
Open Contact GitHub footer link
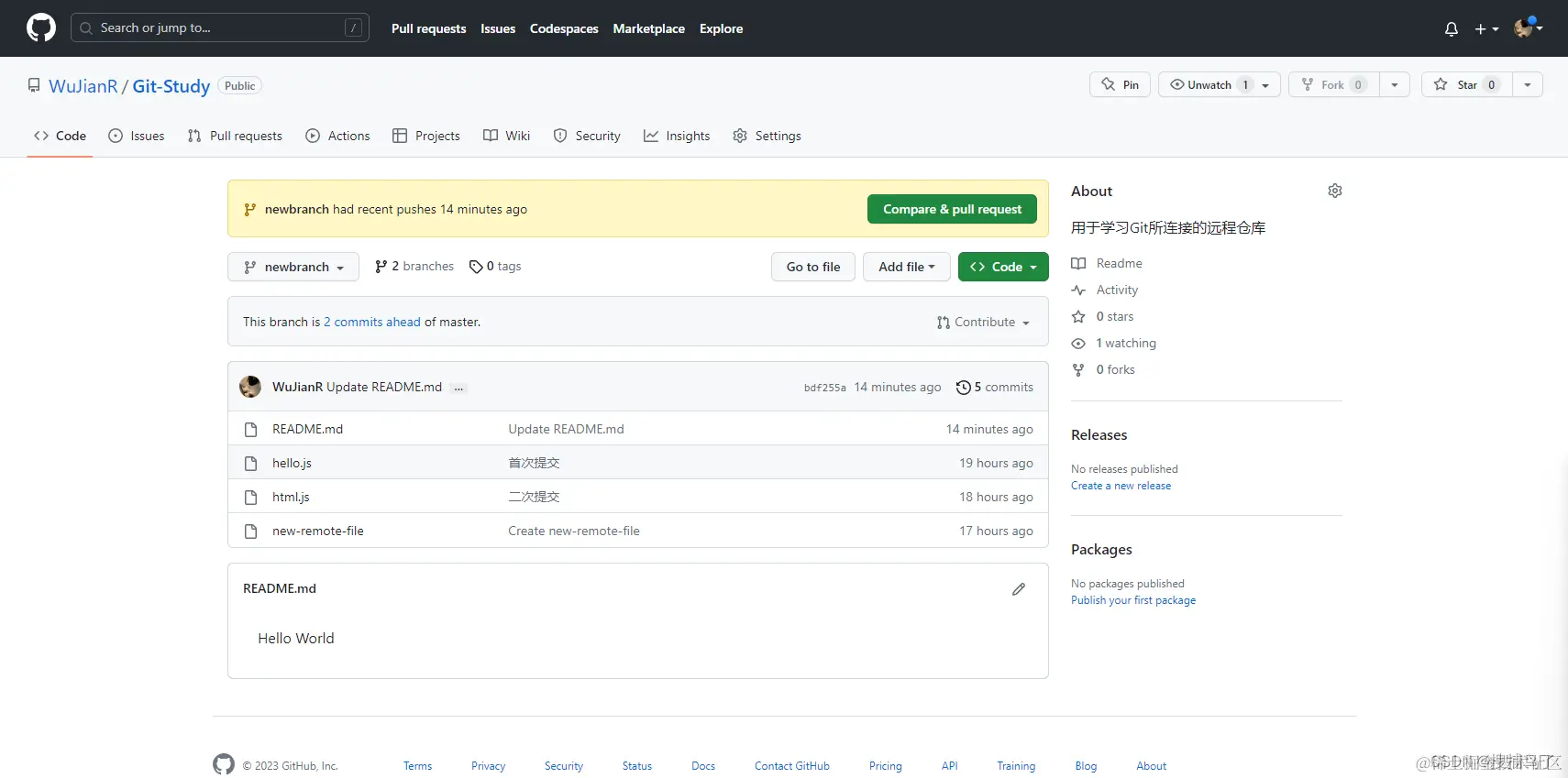coord(792,766)
